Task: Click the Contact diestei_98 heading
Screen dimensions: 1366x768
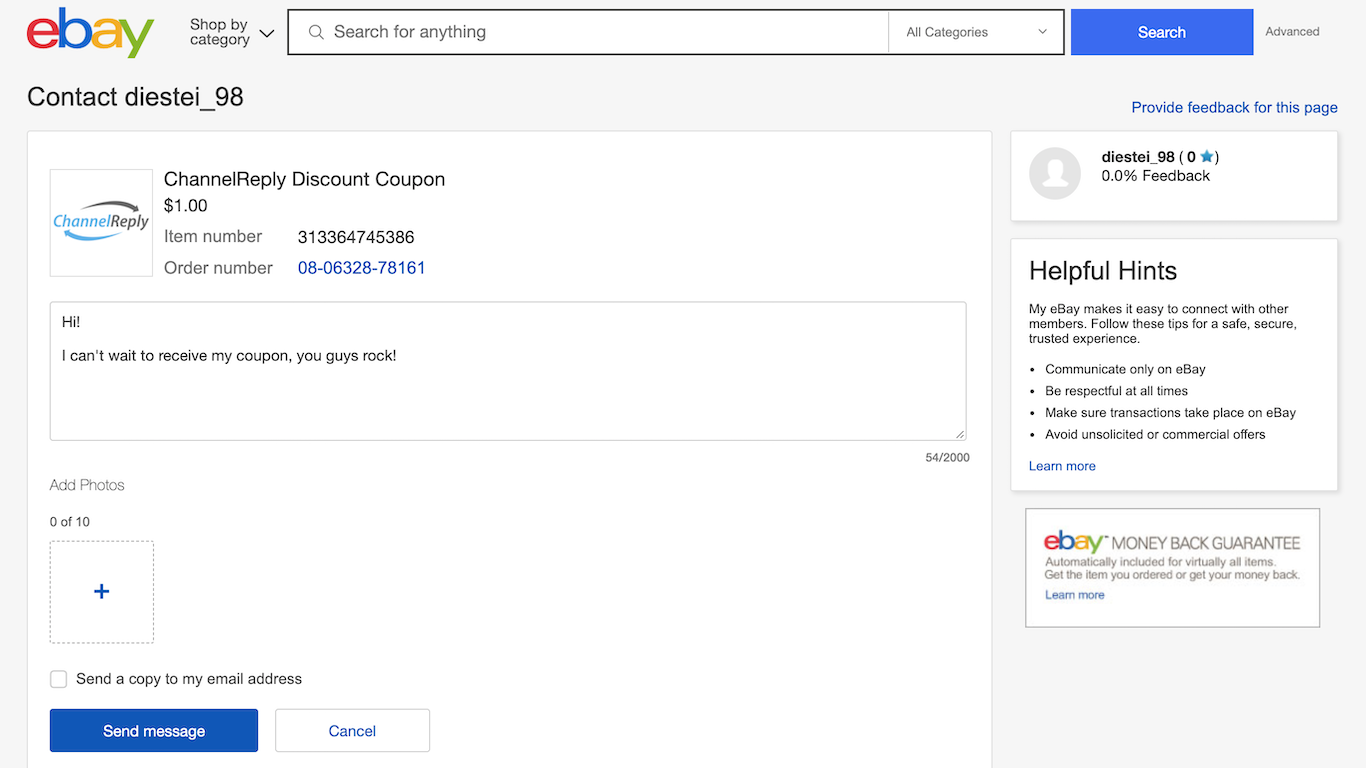Action: (x=135, y=97)
